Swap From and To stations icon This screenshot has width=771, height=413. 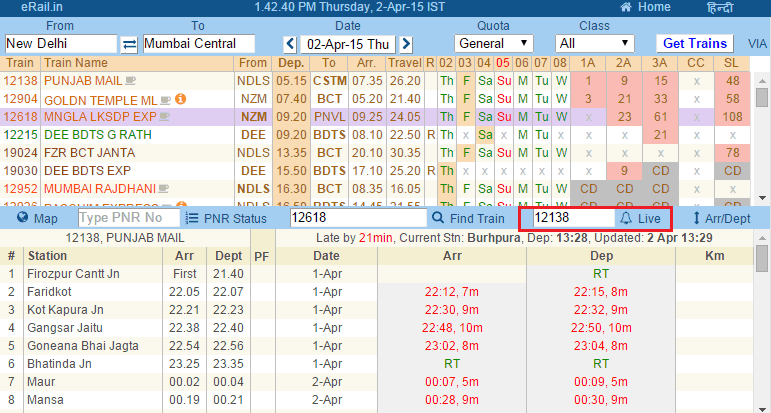click(129, 44)
